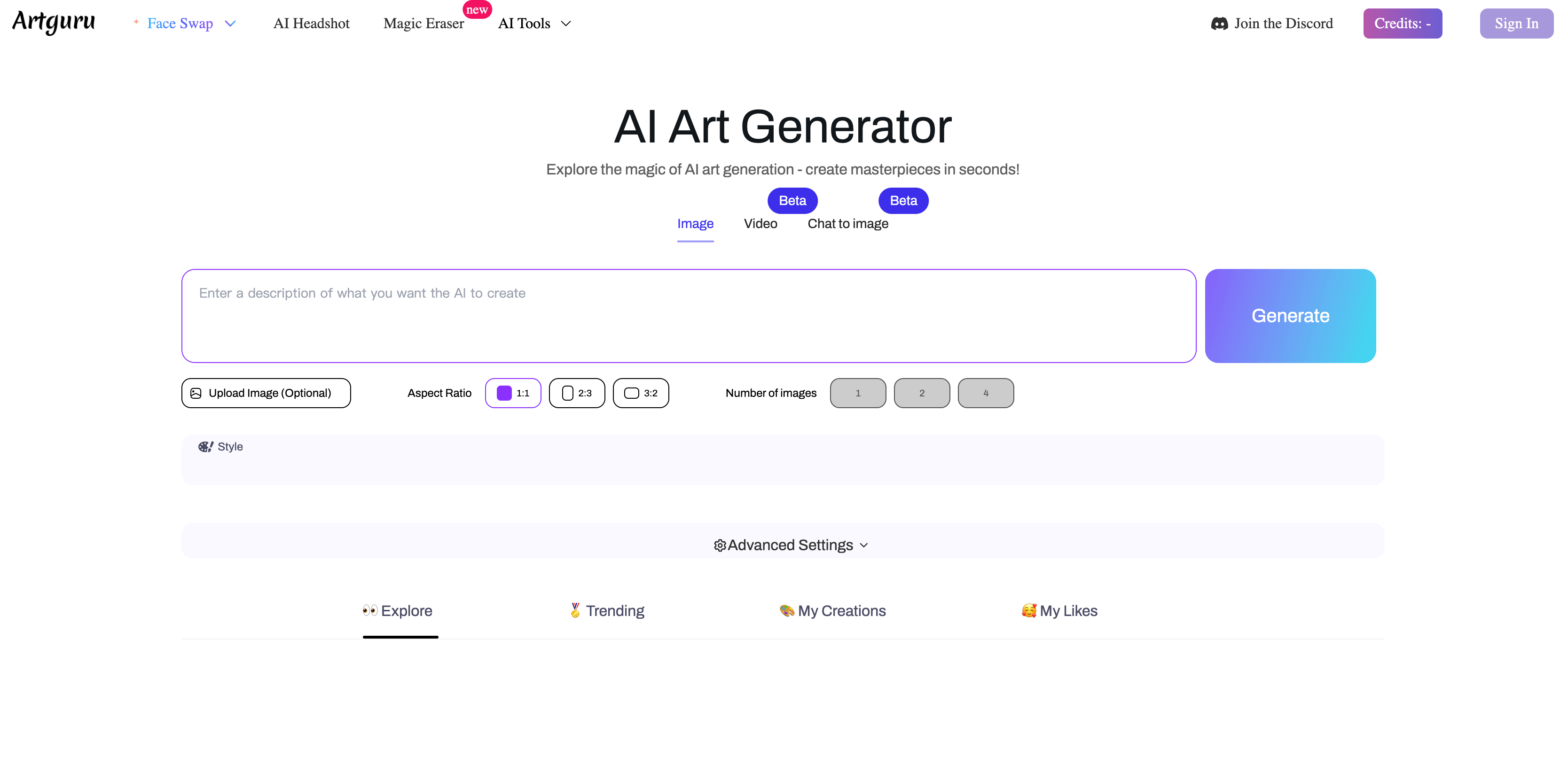Screen dimensions: 1568x758
Task: Open the Face Swap dropdown chevron
Action: [x=230, y=24]
